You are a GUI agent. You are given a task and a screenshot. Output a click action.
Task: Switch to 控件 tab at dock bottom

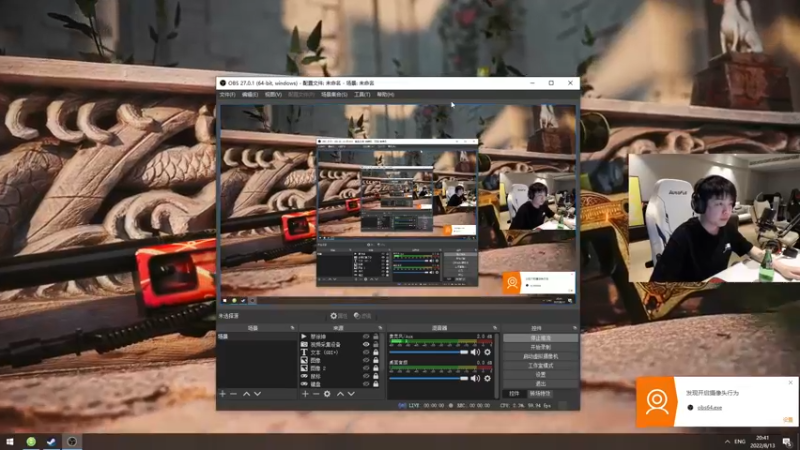(x=514, y=394)
